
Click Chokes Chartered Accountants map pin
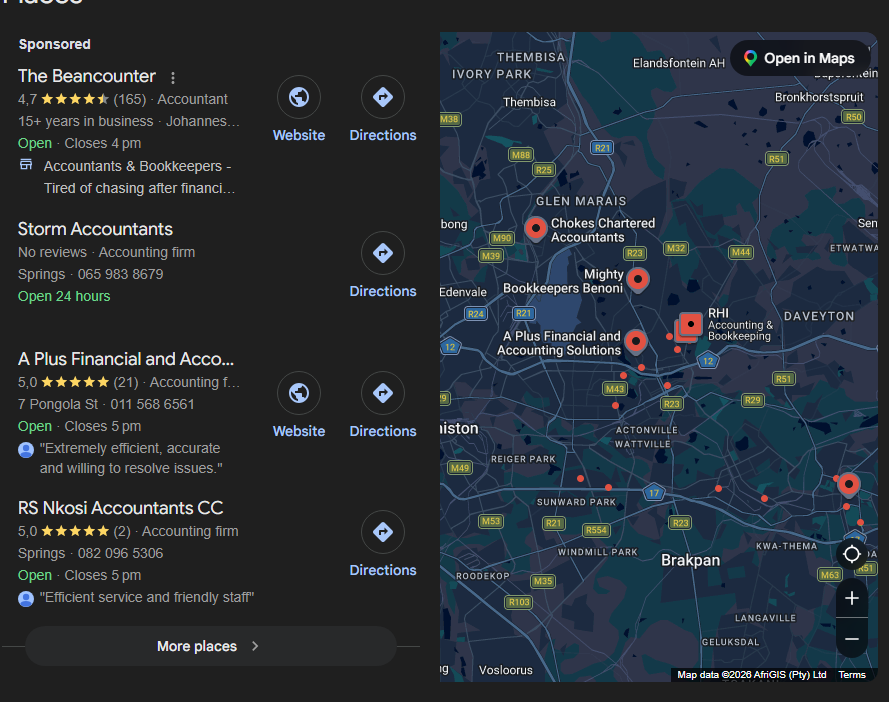[535, 229]
